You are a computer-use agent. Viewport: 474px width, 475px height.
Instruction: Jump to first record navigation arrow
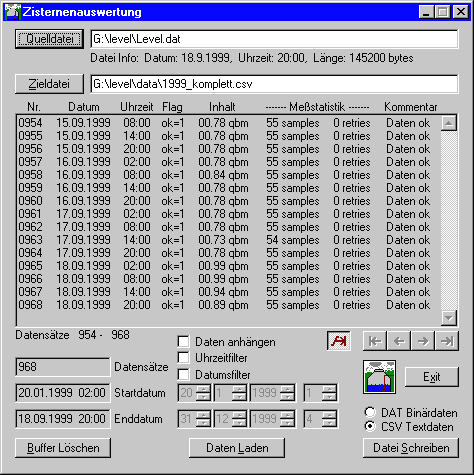coord(375,341)
